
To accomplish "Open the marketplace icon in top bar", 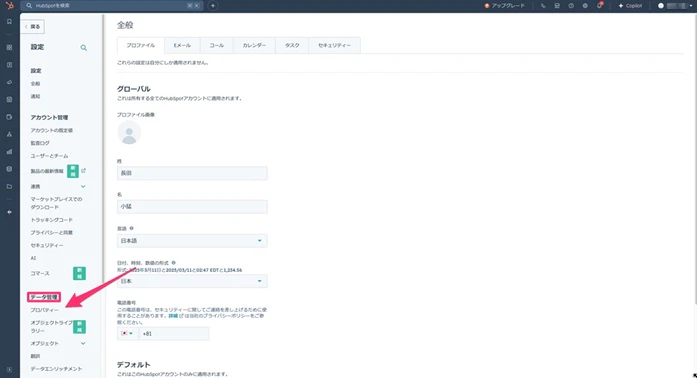I will (x=557, y=6).
